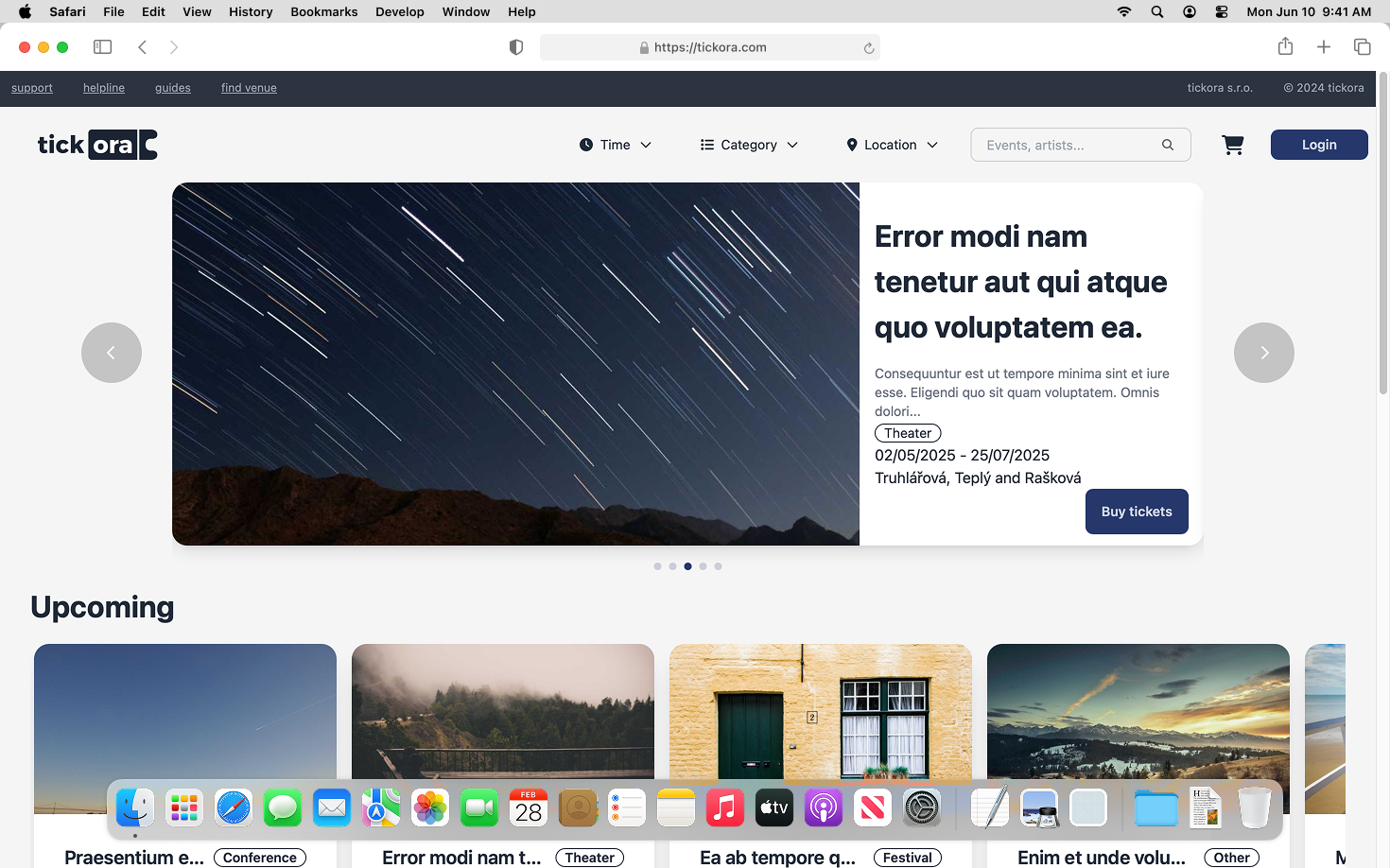Open the guides link
Viewport: 1390px width, 868px height.
click(x=173, y=88)
